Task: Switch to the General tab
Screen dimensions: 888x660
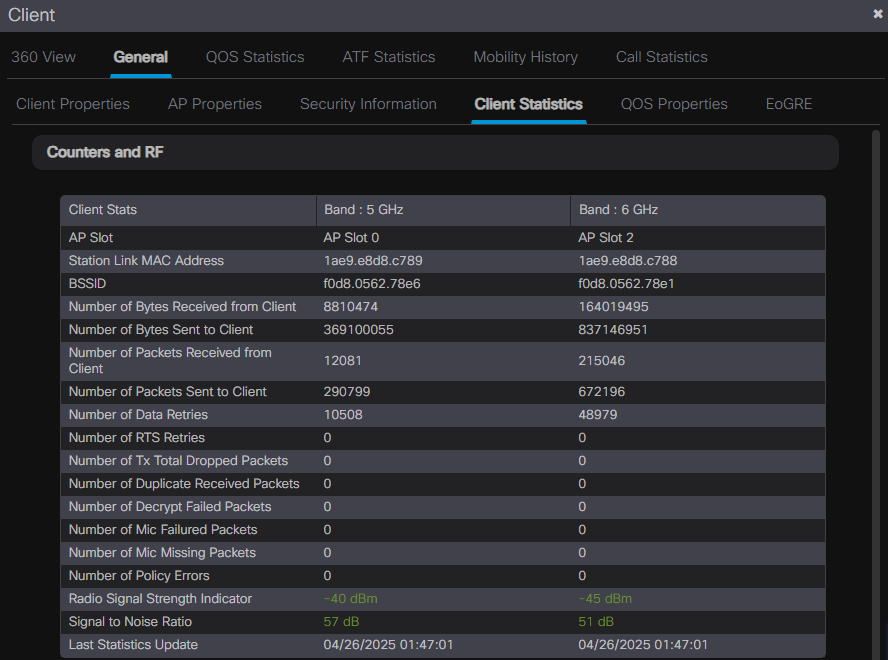Action: (140, 57)
